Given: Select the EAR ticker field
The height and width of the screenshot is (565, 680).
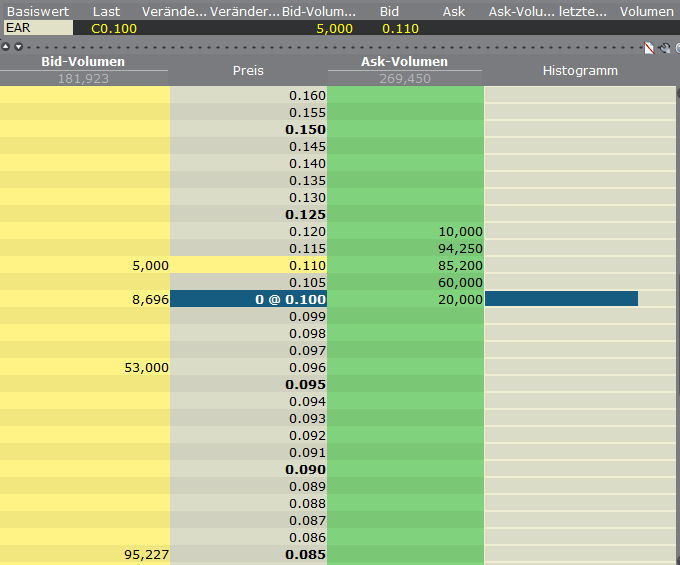Looking at the screenshot, I should point(37,28).
